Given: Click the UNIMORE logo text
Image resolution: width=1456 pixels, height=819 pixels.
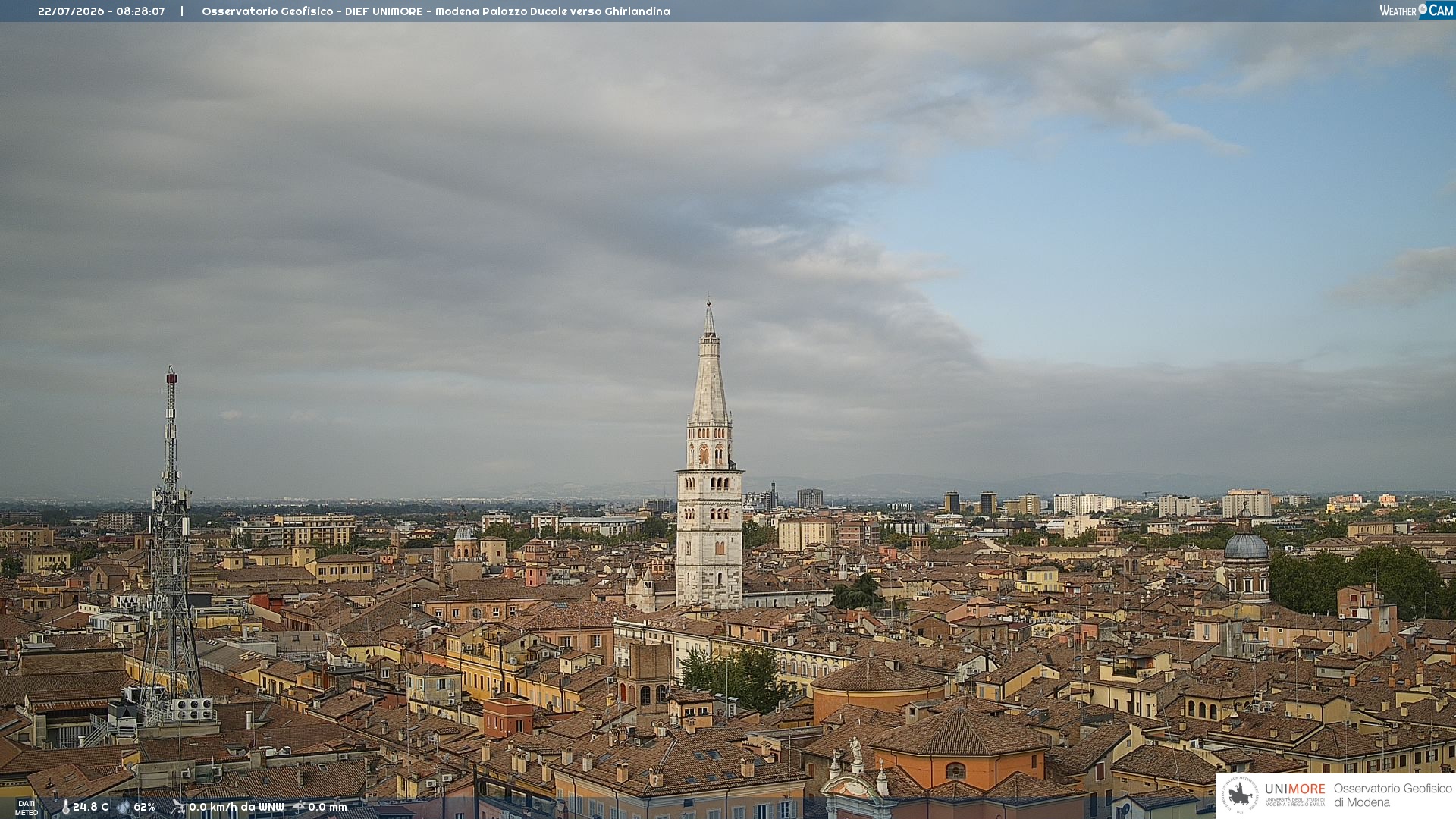Looking at the screenshot, I should click(1295, 789).
